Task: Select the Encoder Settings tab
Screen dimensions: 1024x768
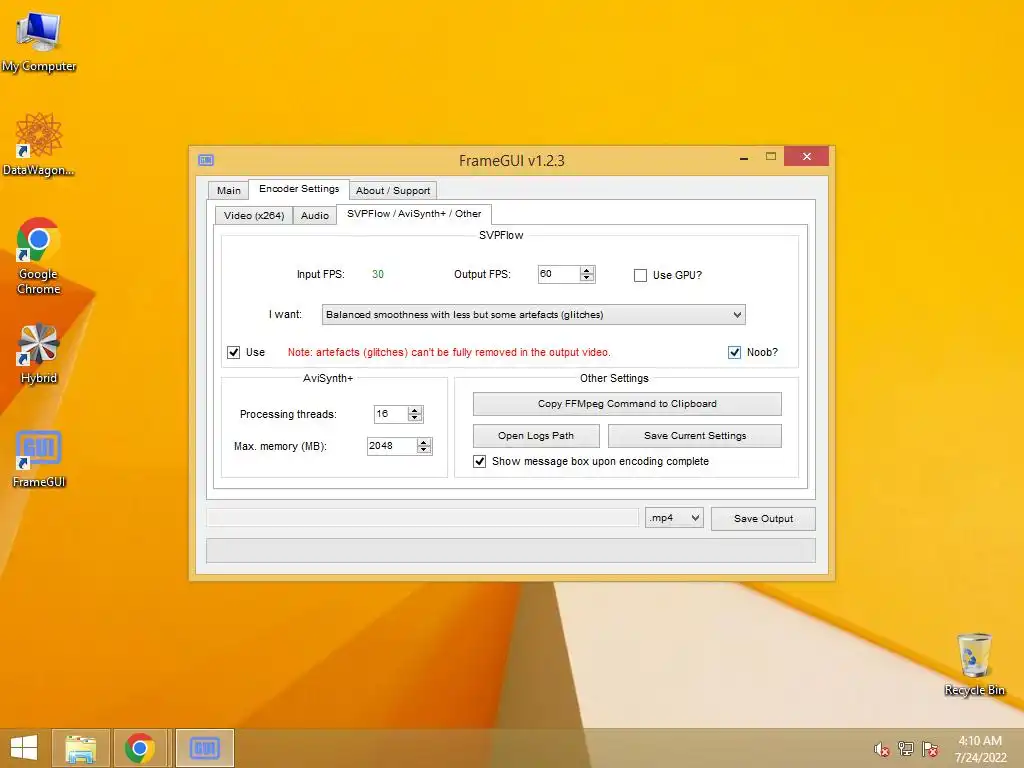Action: click(299, 189)
